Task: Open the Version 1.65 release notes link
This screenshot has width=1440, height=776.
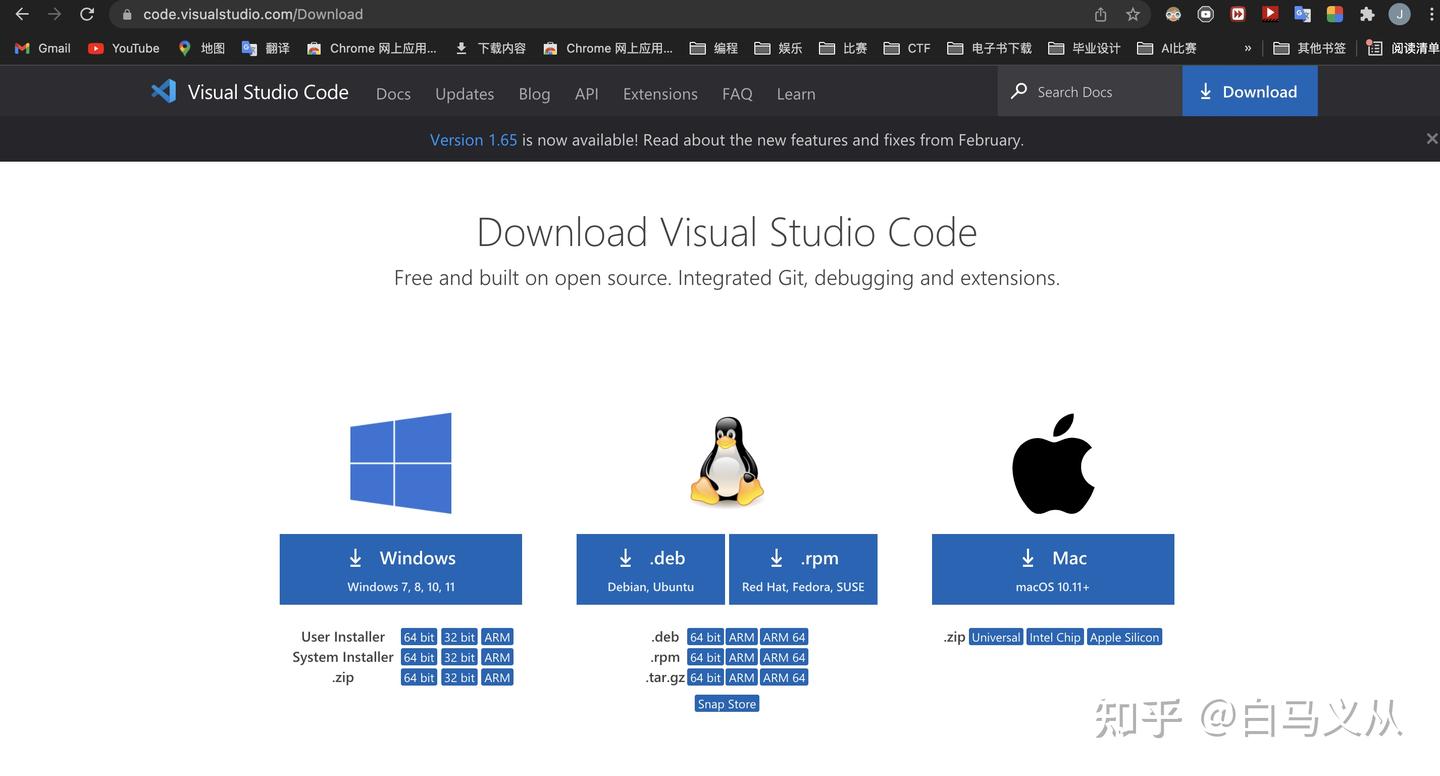Action: 473,139
